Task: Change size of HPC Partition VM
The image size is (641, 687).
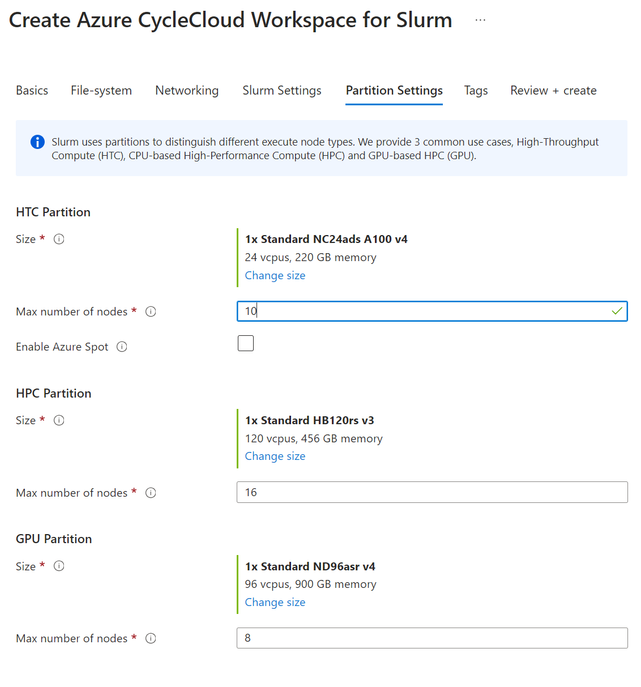Action: [275, 456]
